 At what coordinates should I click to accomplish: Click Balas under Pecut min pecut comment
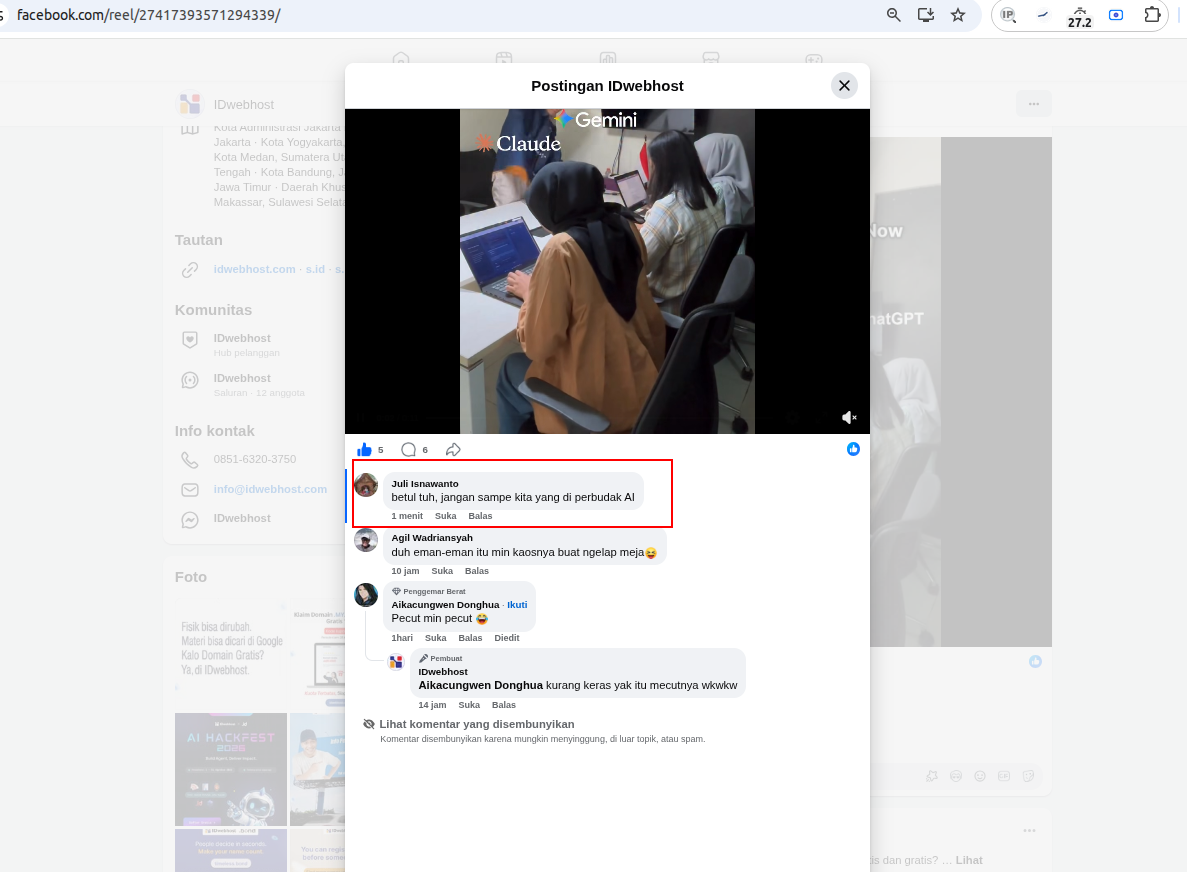click(470, 637)
